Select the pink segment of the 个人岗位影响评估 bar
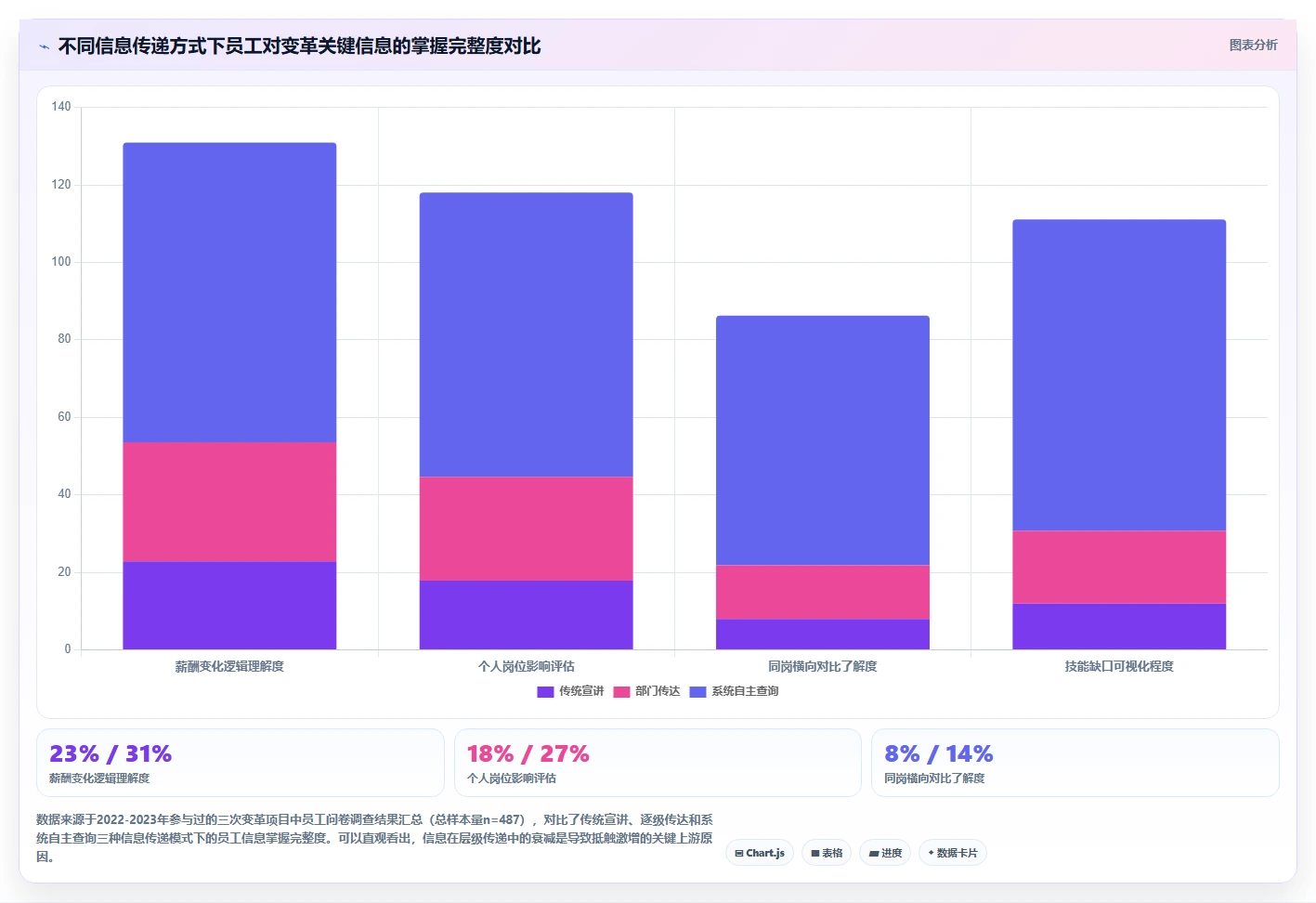This screenshot has width=1316, height=903. pos(526,530)
